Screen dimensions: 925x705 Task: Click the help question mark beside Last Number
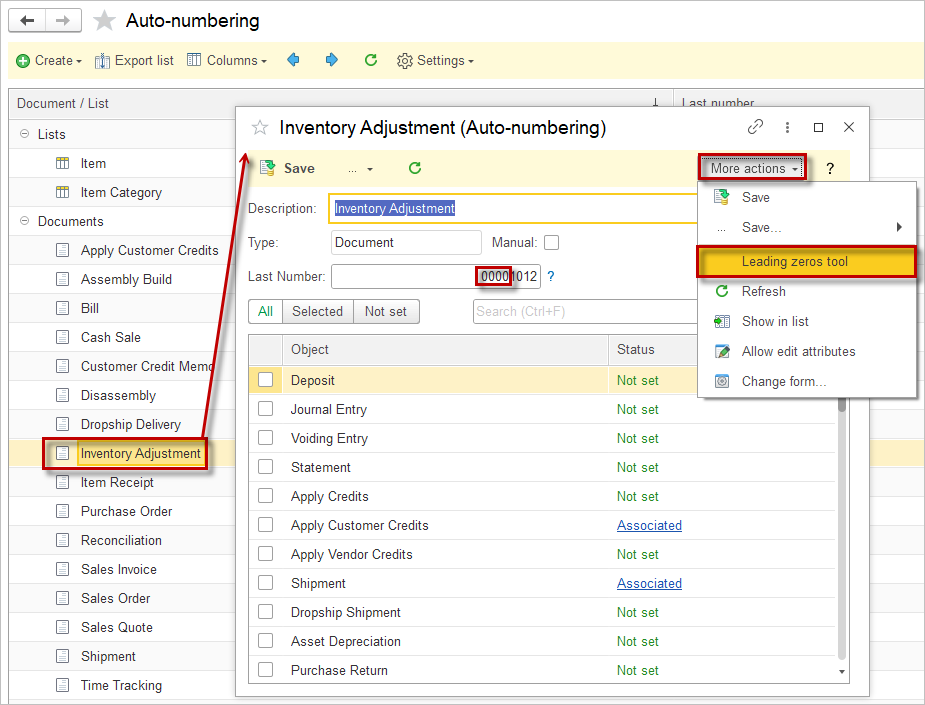click(x=551, y=276)
